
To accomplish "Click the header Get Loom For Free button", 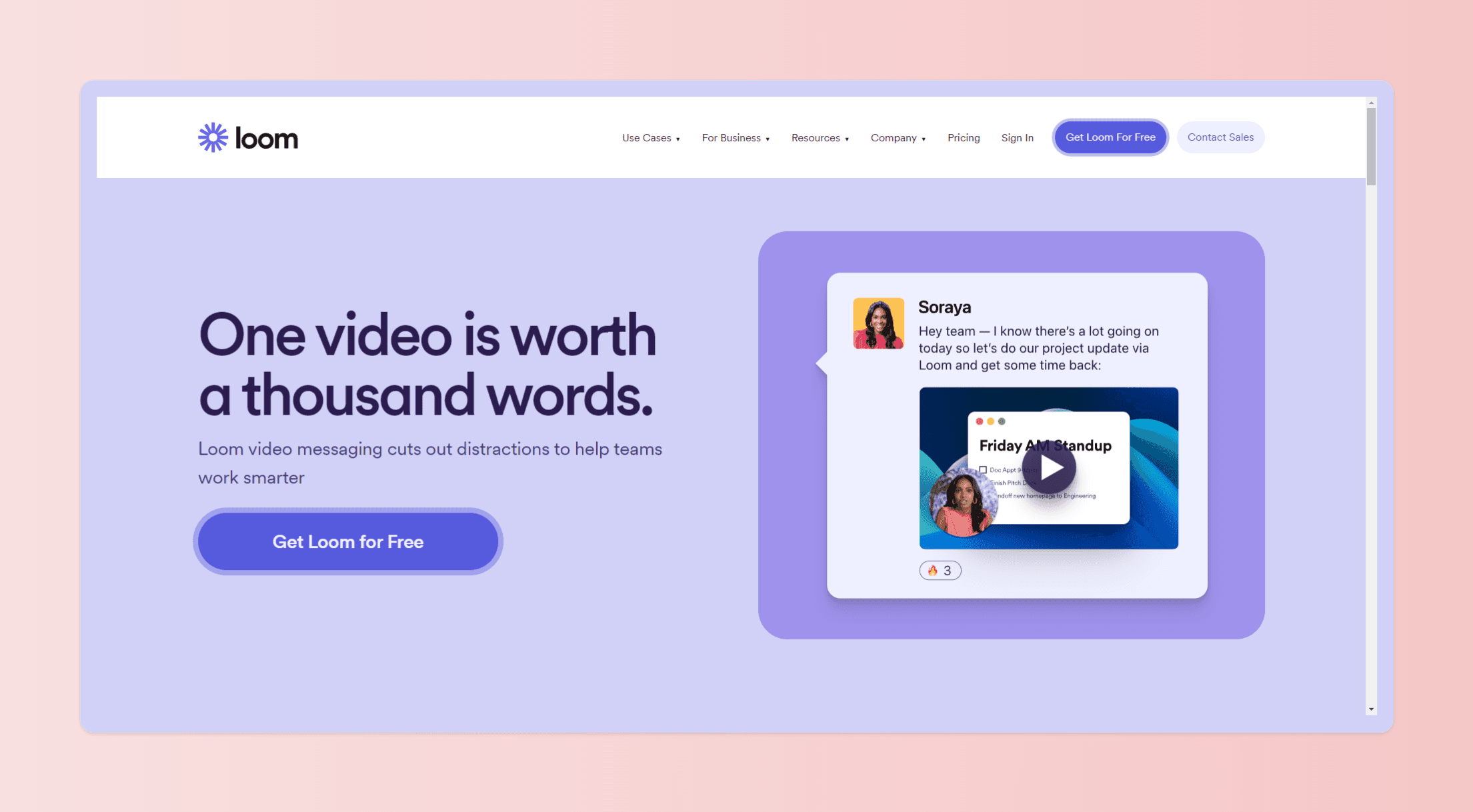I will tap(1110, 137).
